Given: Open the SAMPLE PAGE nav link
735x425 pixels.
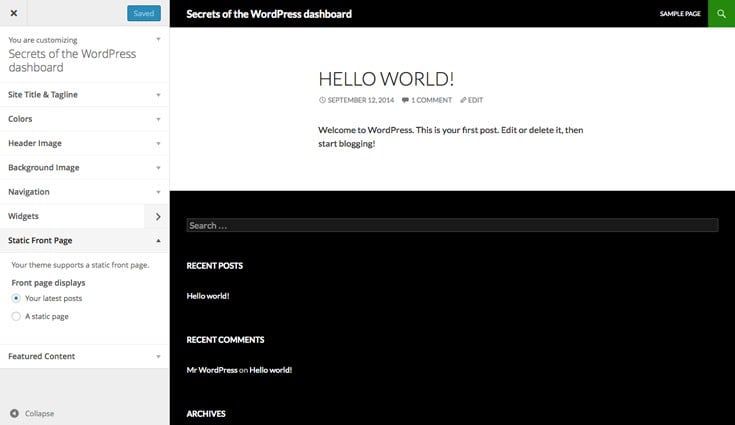Looking at the screenshot, I should (680, 14).
